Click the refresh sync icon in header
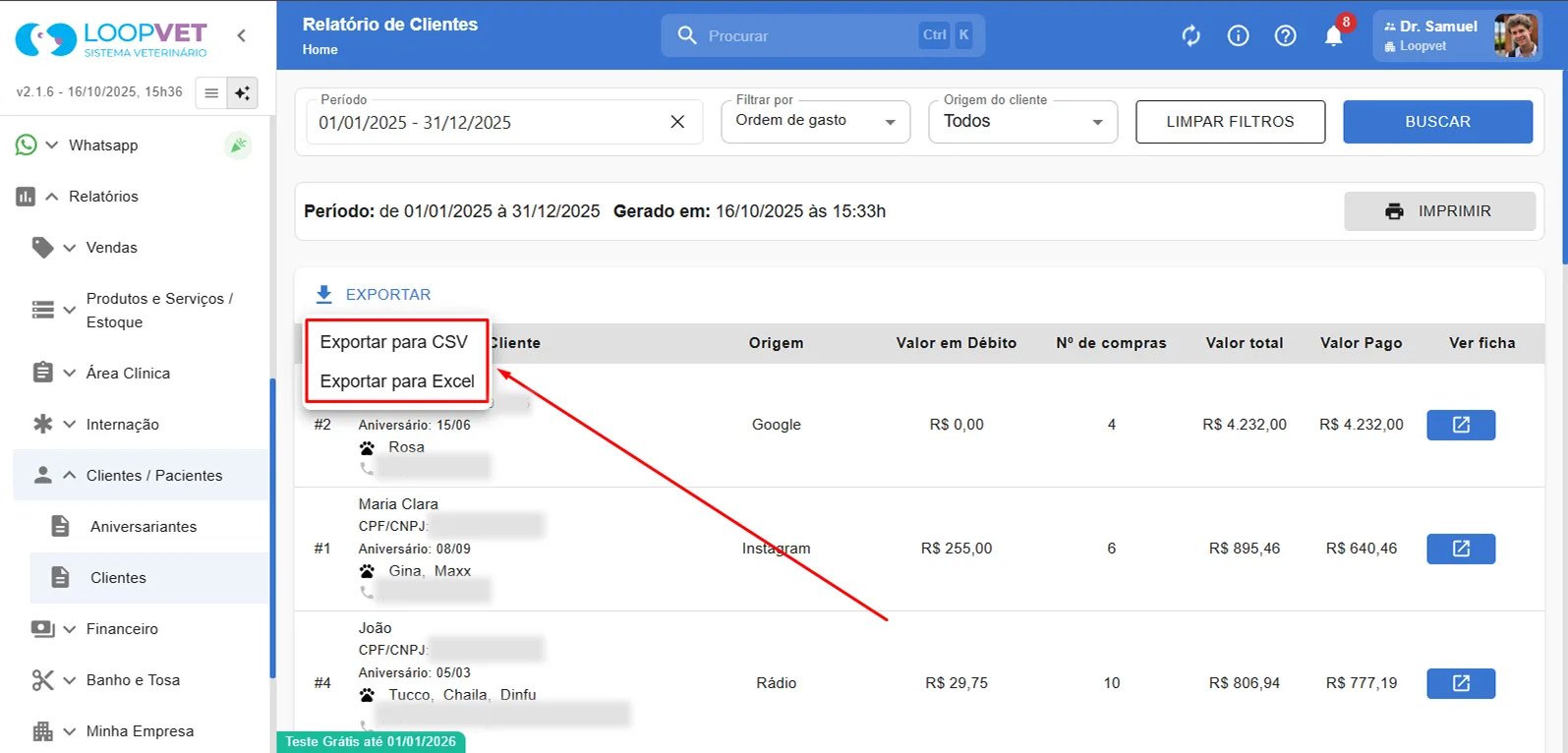 (1191, 36)
